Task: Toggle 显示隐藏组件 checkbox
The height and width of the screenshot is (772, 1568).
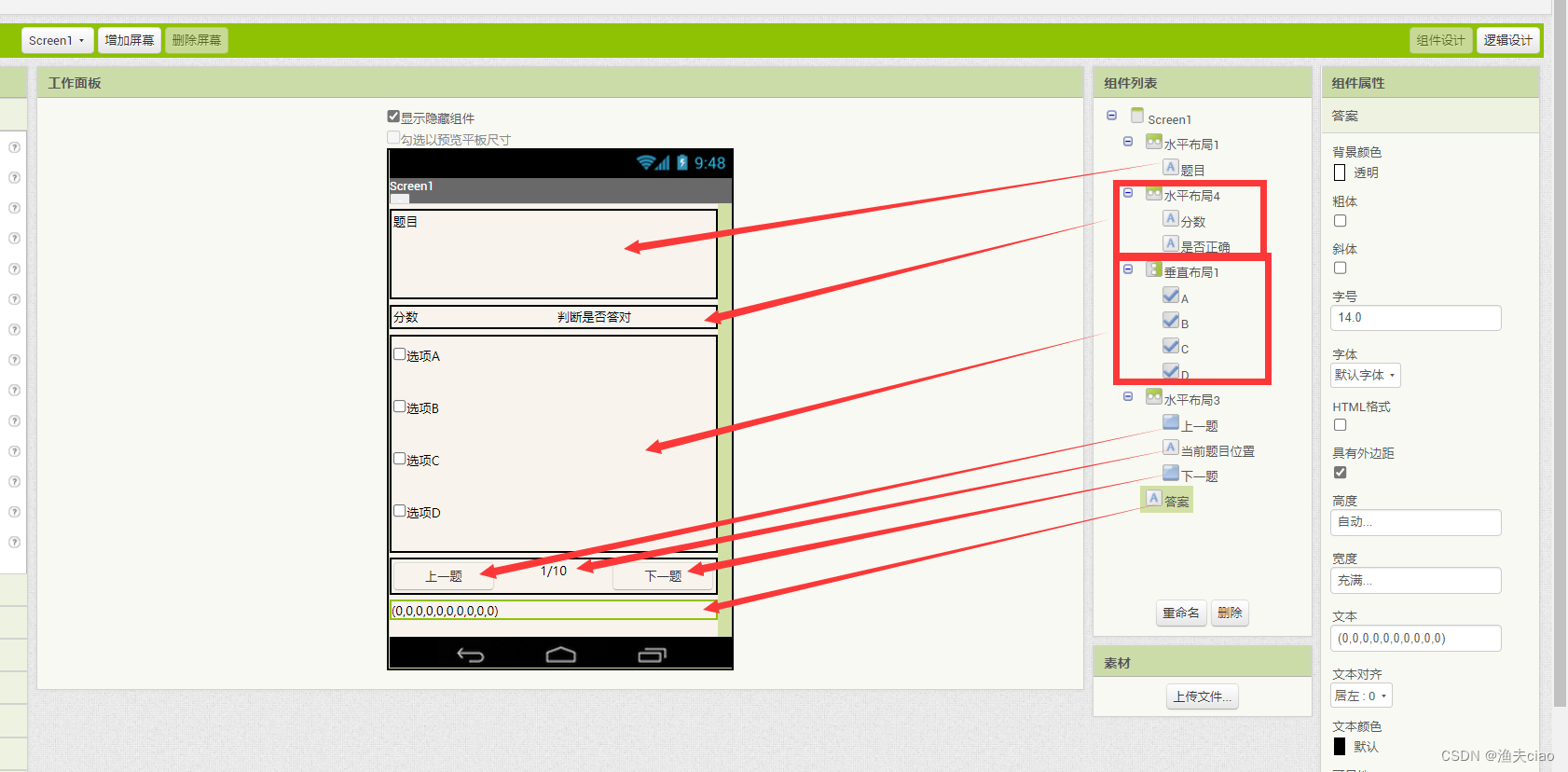Action: point(393,117)
